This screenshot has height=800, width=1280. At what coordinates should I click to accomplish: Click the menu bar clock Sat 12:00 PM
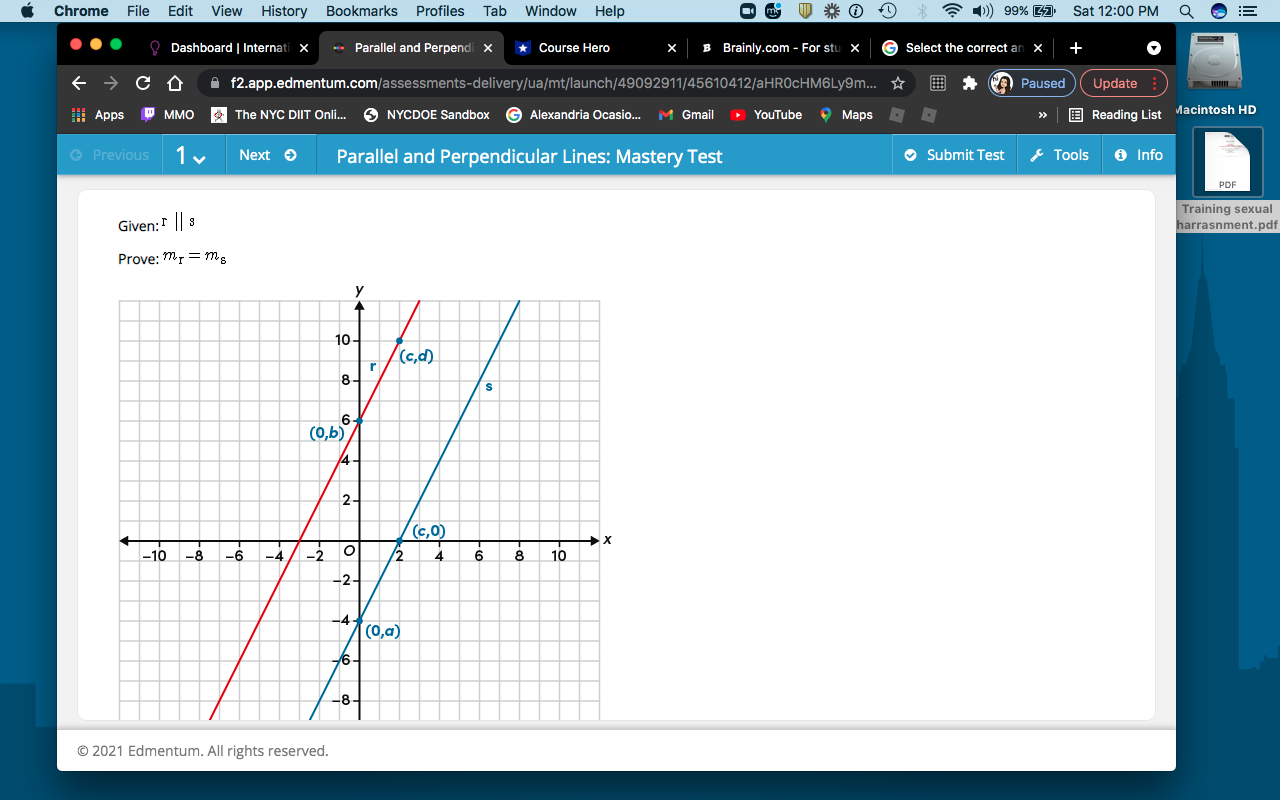(x=1116, y=11)
